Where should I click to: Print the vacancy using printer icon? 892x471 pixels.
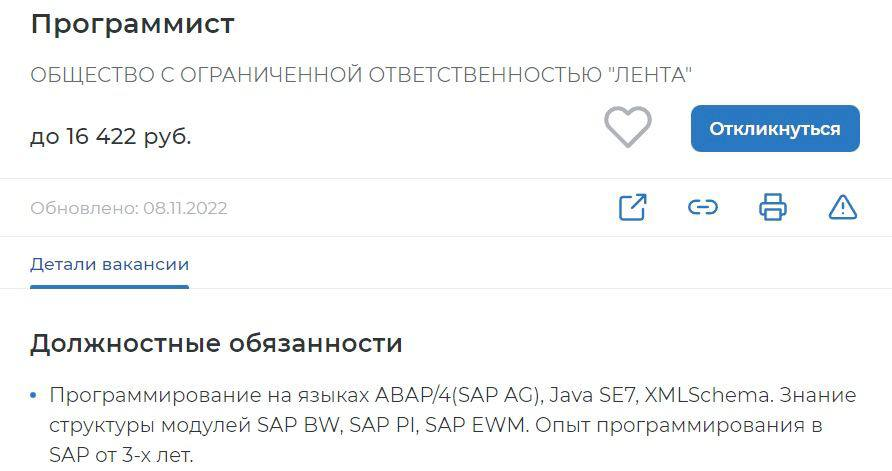773,207
